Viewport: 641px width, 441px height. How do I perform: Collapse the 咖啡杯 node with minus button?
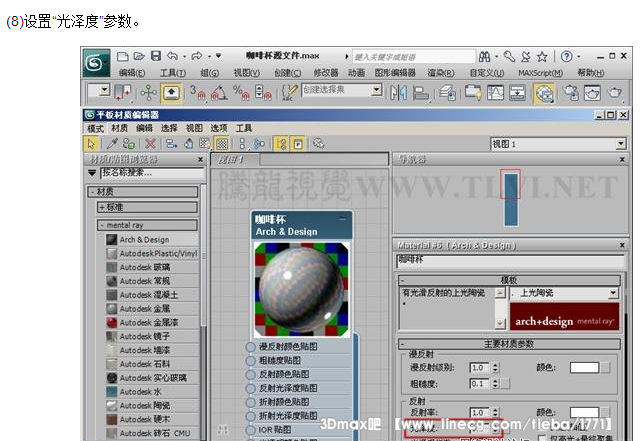[343, 219]
